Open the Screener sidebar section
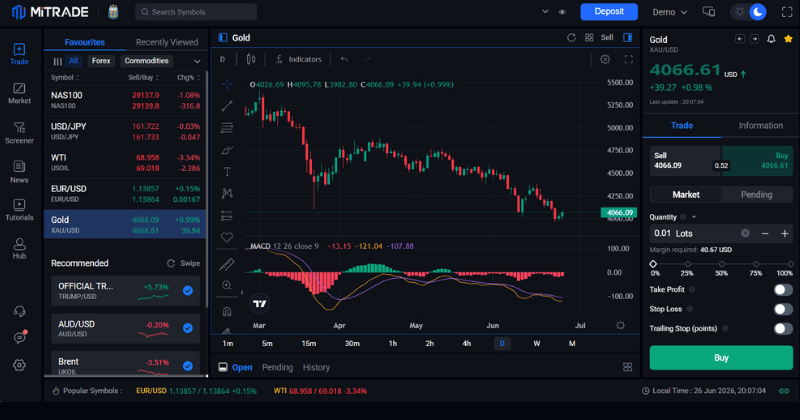This screenshot has height=420, width=800. 19,133
